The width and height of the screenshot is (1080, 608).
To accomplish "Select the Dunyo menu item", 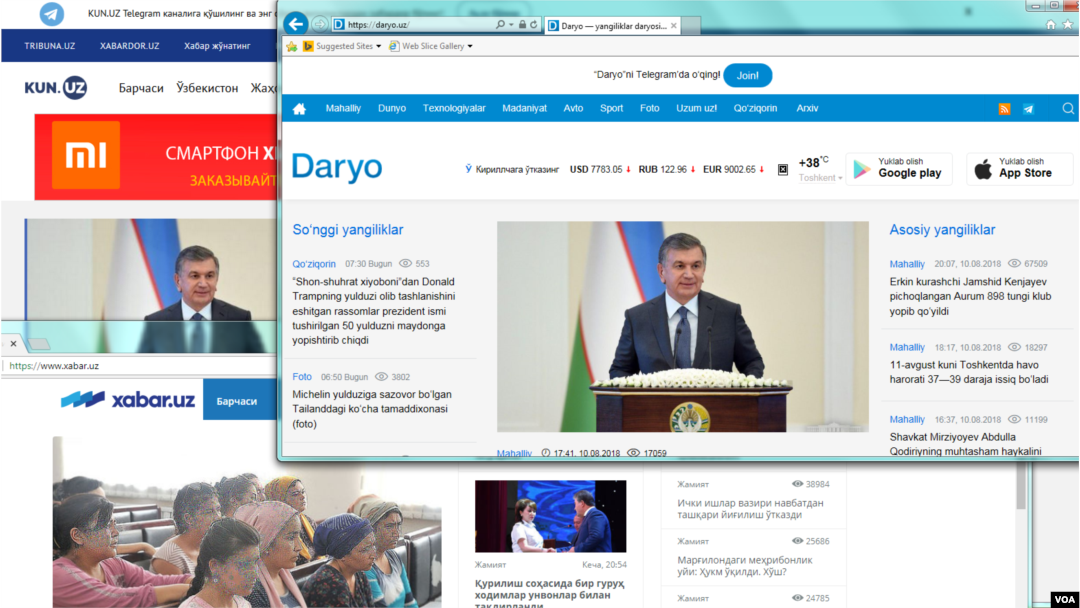I will point(392,108).
